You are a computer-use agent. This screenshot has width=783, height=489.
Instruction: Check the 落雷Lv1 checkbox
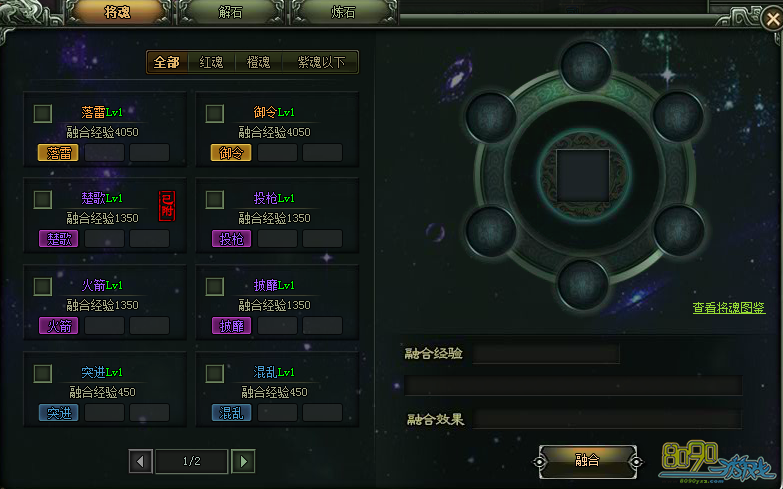[x=43, y=113]
